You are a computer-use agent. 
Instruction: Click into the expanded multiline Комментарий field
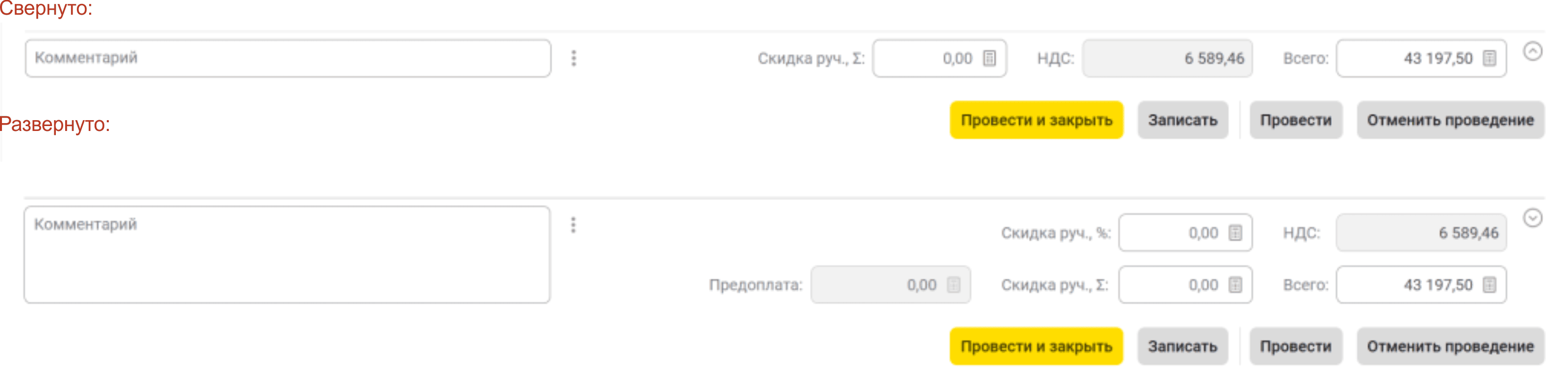pyautogui.click(x=287, y=255)
